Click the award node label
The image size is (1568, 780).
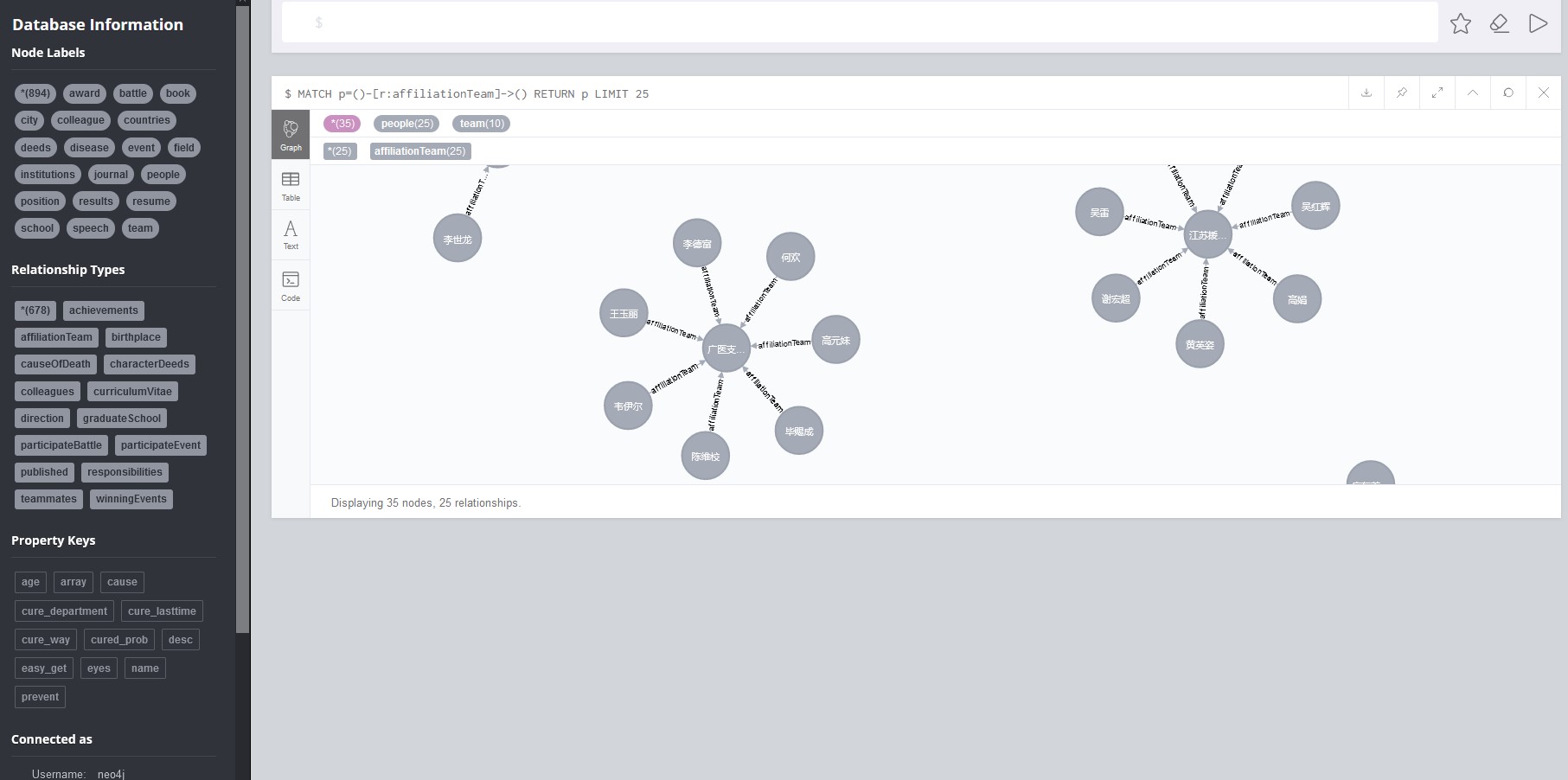[85, 93]
